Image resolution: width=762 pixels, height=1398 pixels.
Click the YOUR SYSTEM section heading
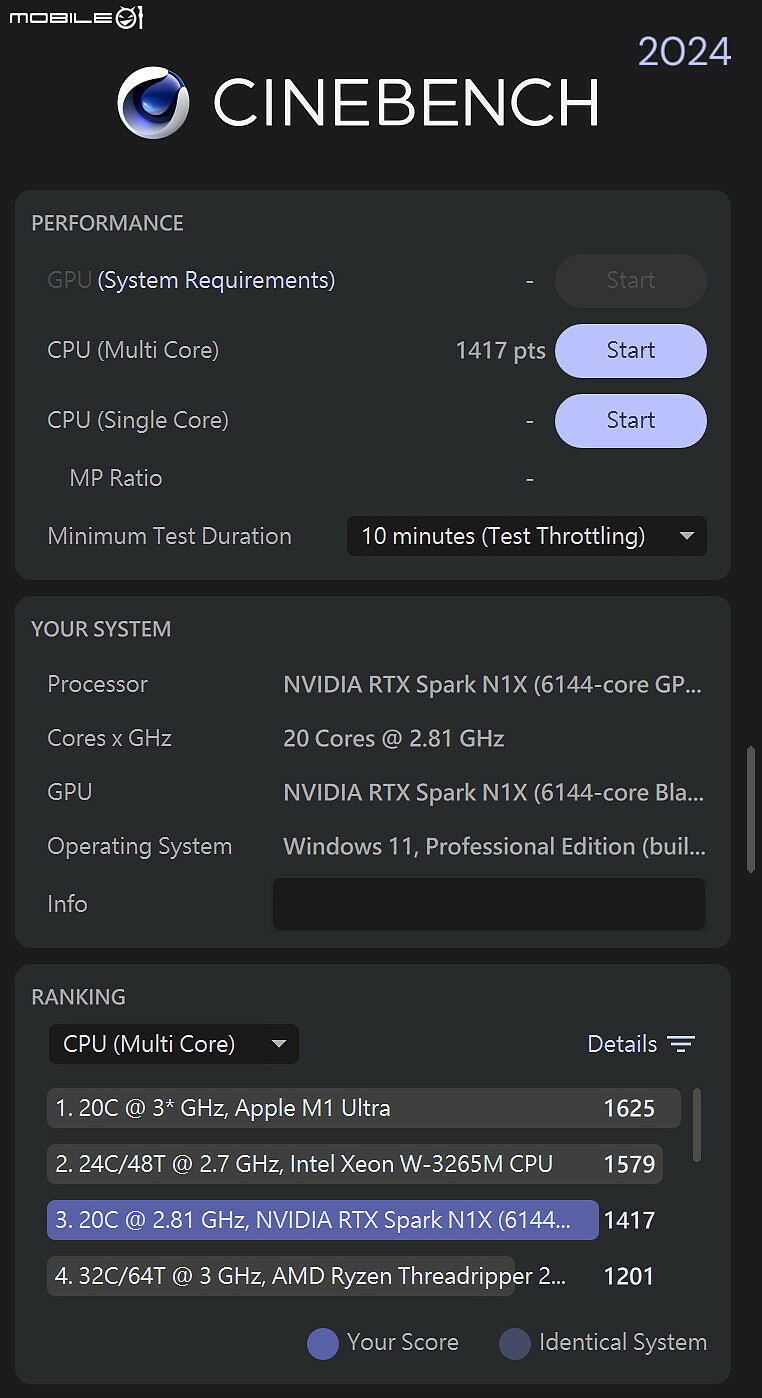[x=101, y=629]
